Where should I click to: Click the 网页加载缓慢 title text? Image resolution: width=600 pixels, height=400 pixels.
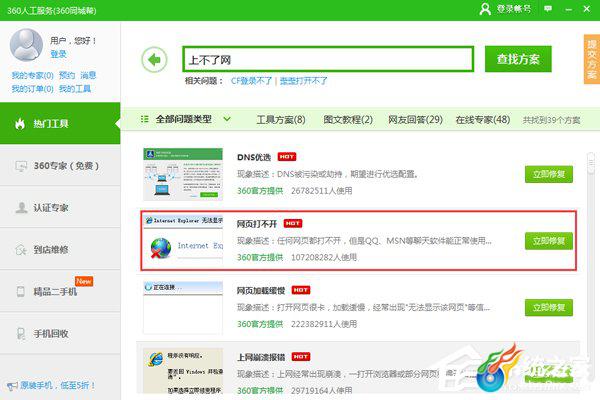point(261,291)
